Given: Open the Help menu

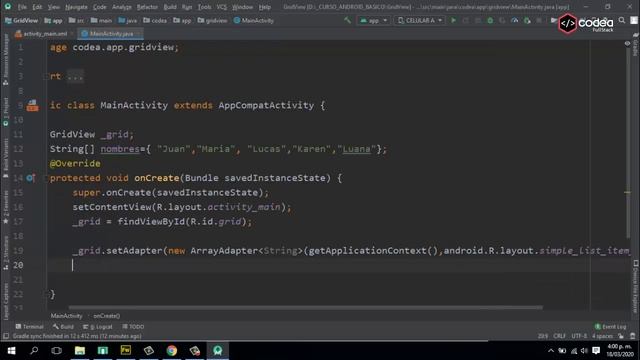Looking at the screenshot, I should (265, 7).
